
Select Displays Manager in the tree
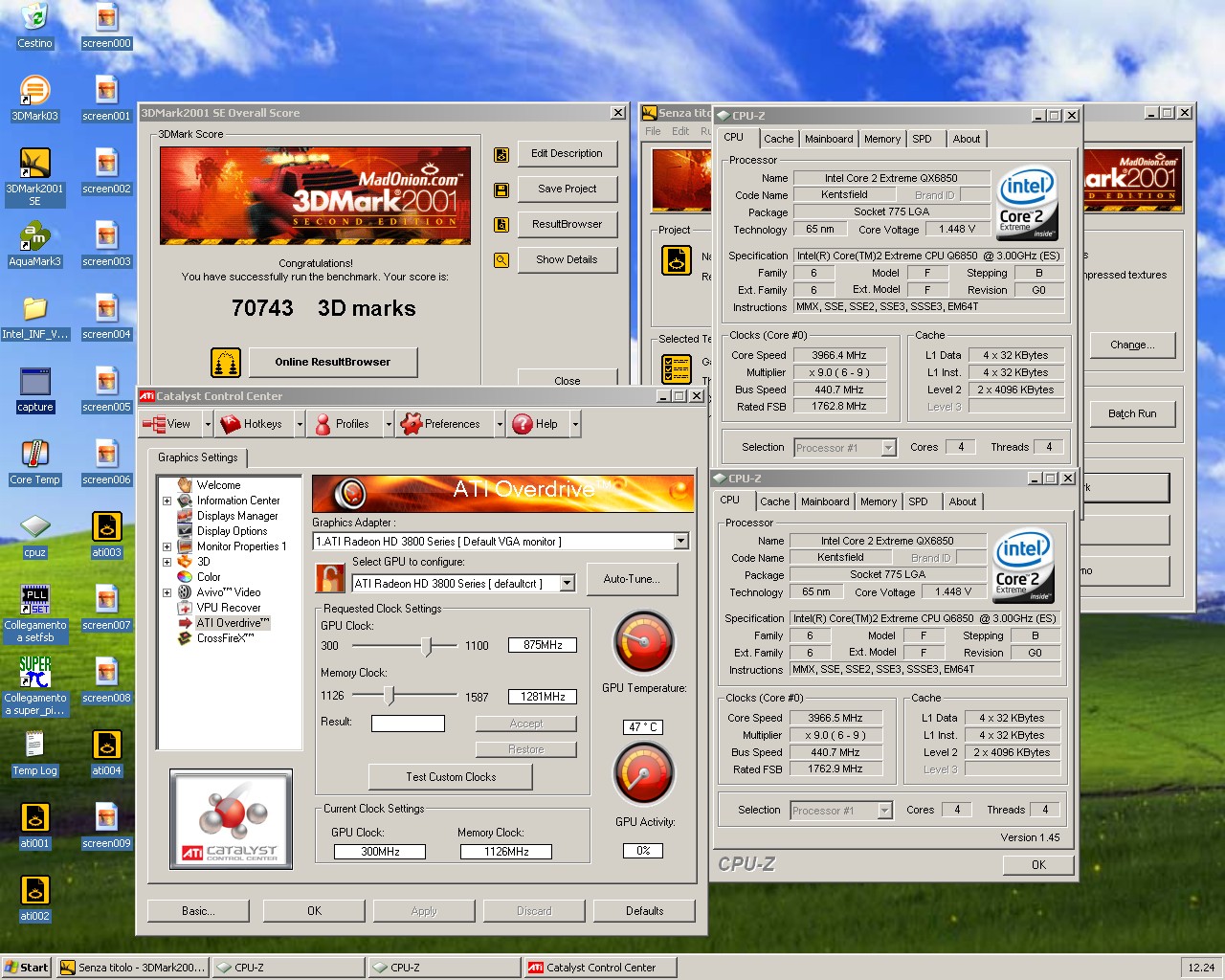coord(237,516)
